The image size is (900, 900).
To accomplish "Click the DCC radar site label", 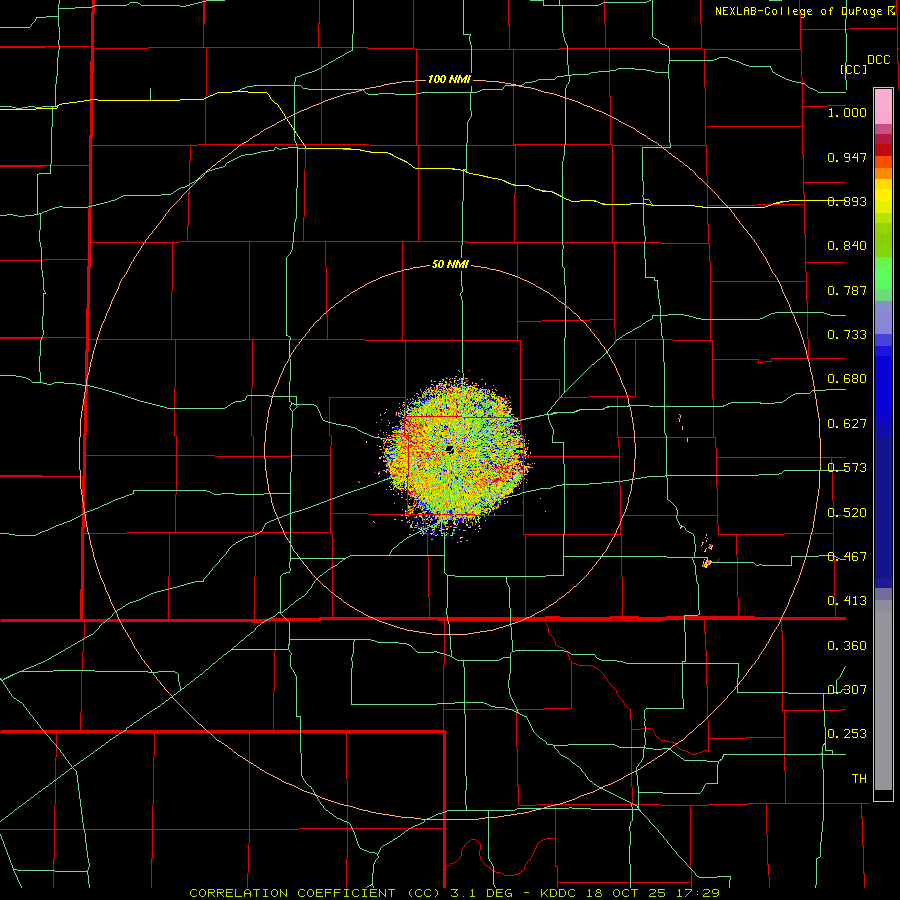I will (878, 60).
